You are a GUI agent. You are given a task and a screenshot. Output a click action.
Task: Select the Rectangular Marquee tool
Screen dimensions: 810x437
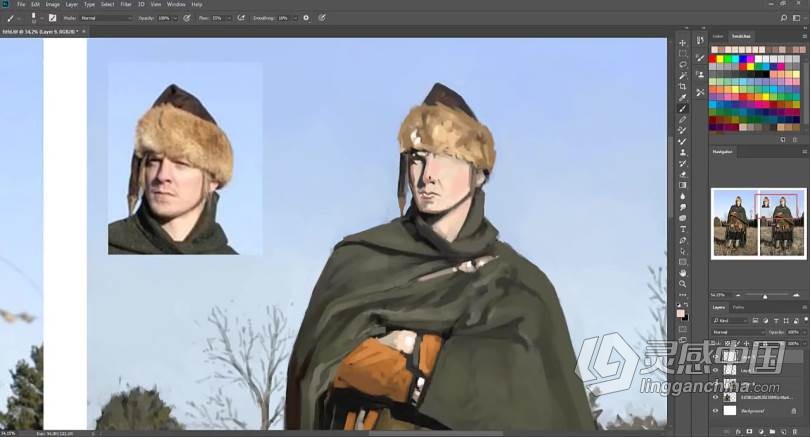point(682,54)
